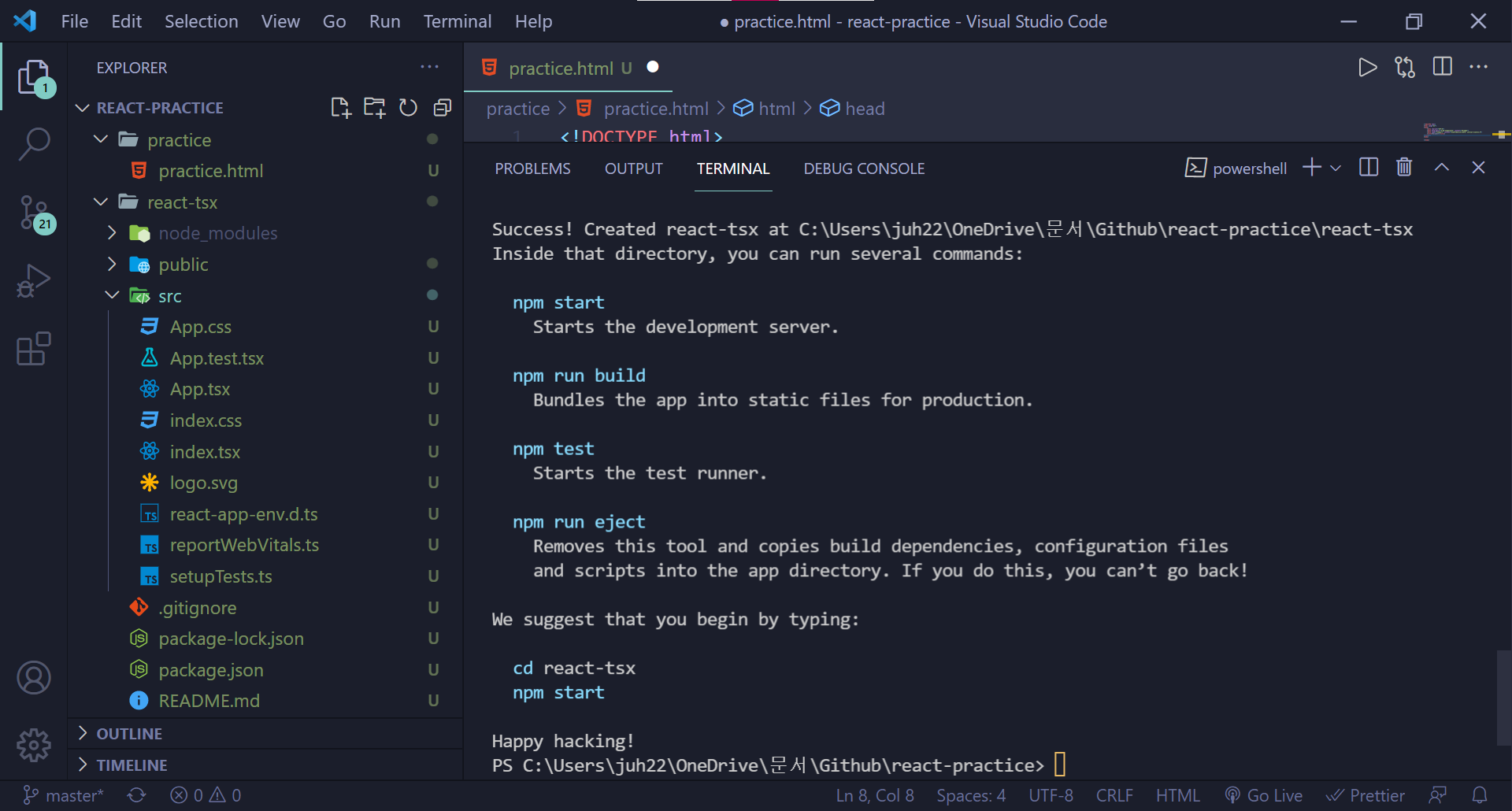The width and height of the screenshot is (1512, 811).
Task: Click the feedback icon in status bar
Action: pyautogui.click(x=1438, y=795)
